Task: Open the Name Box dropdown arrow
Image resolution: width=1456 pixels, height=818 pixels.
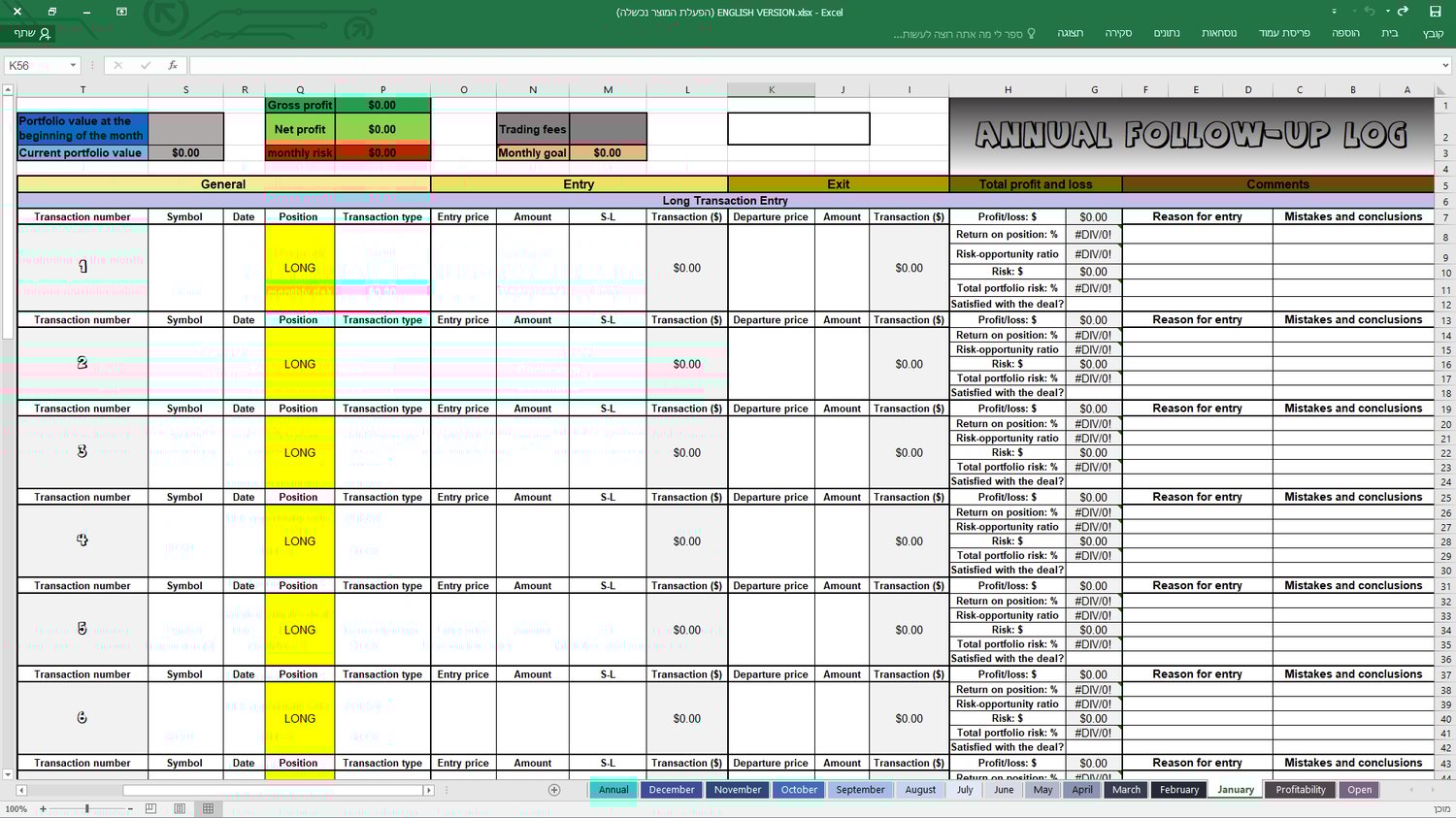Action: [x=73, y=65]
